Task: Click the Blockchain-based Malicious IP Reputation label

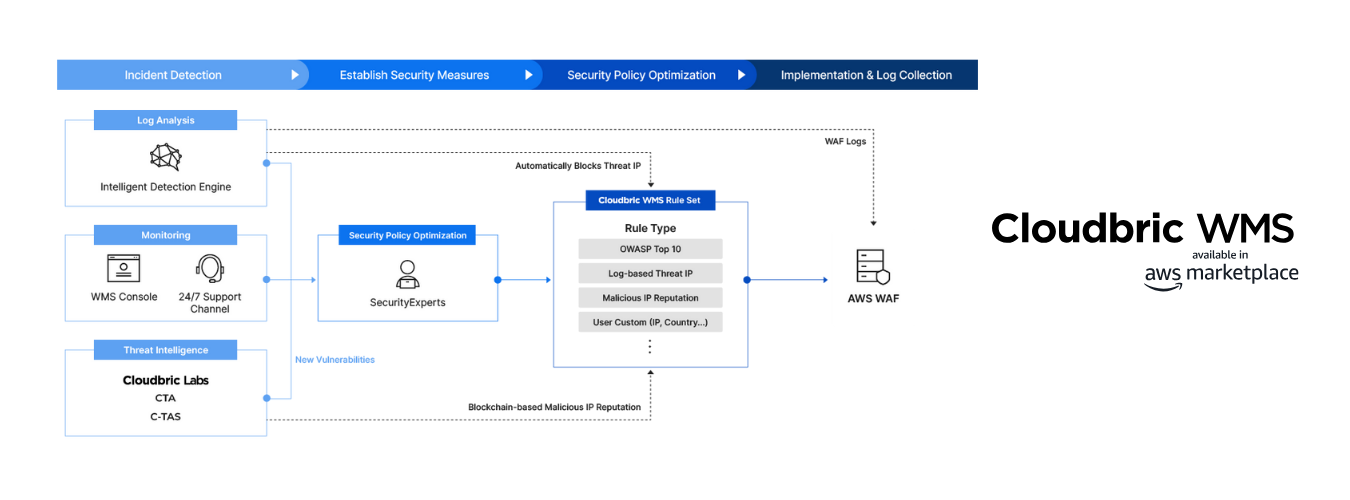Action: point(555,407)
